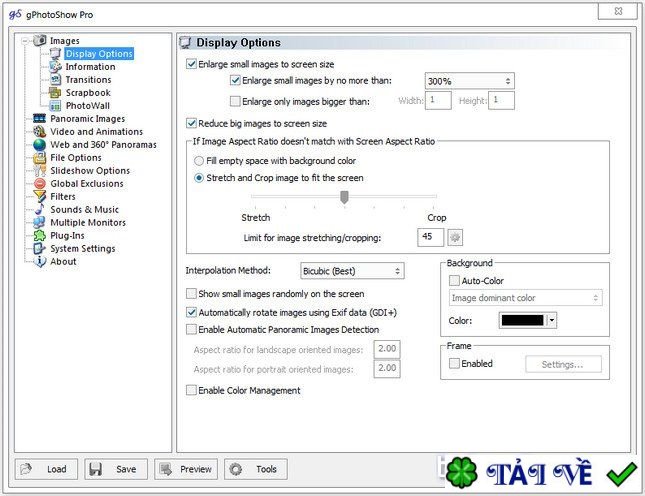645x496 pixels.
Task: Collapse the Images tree node
Action: (x=26, y=41)
